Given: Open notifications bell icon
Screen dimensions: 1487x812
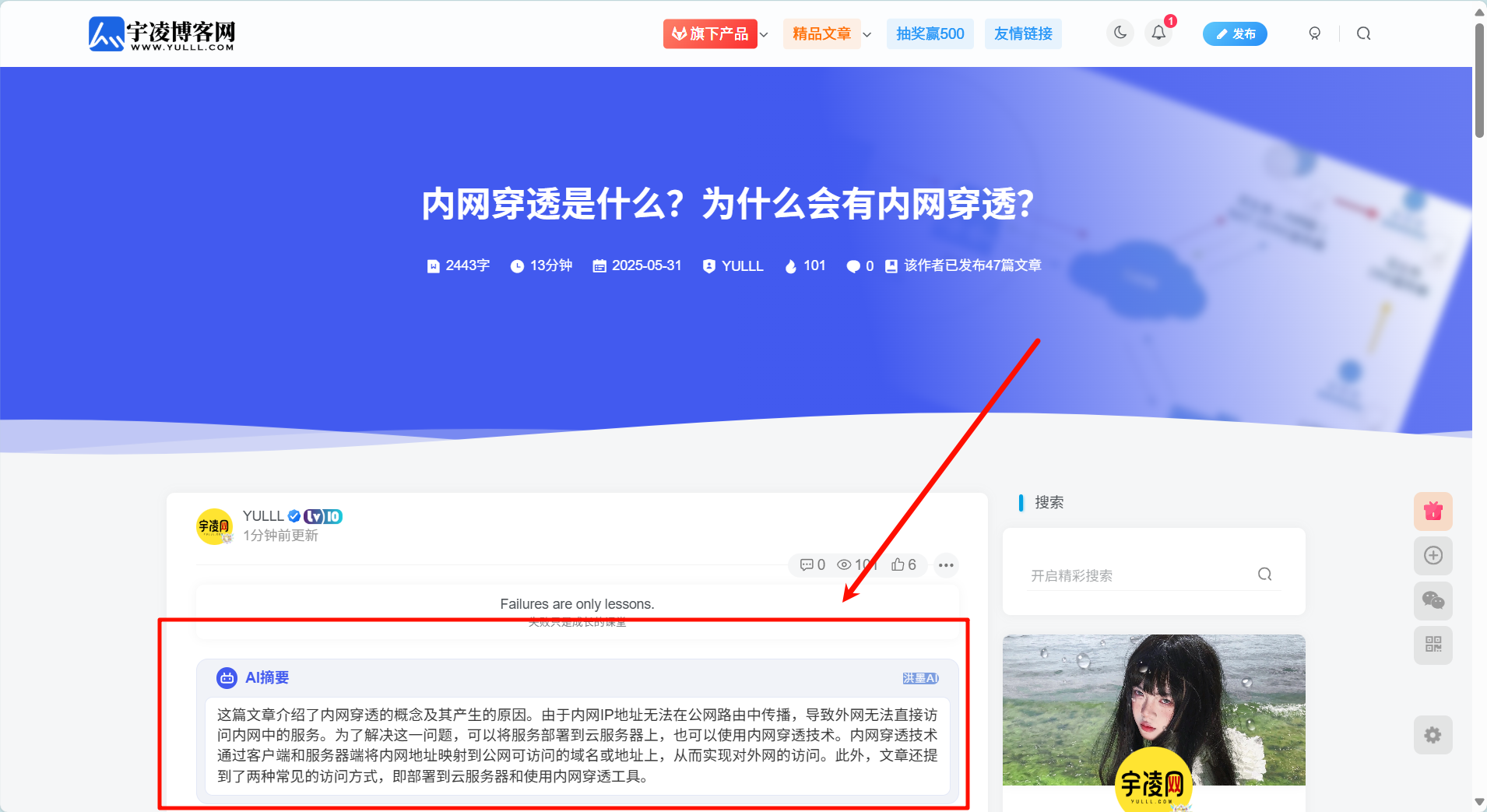Looking at the screenshot, I should 1158,33.
